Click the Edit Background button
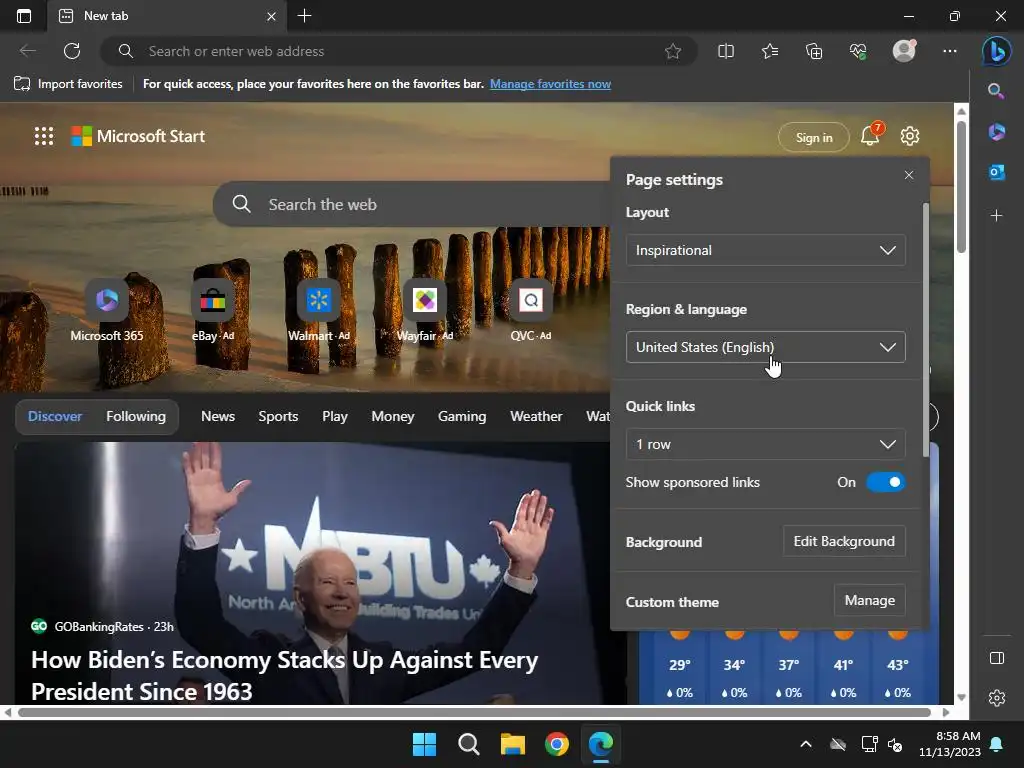Image resolution: width=1024 pixels, height=768 pixels. (844, 541)
